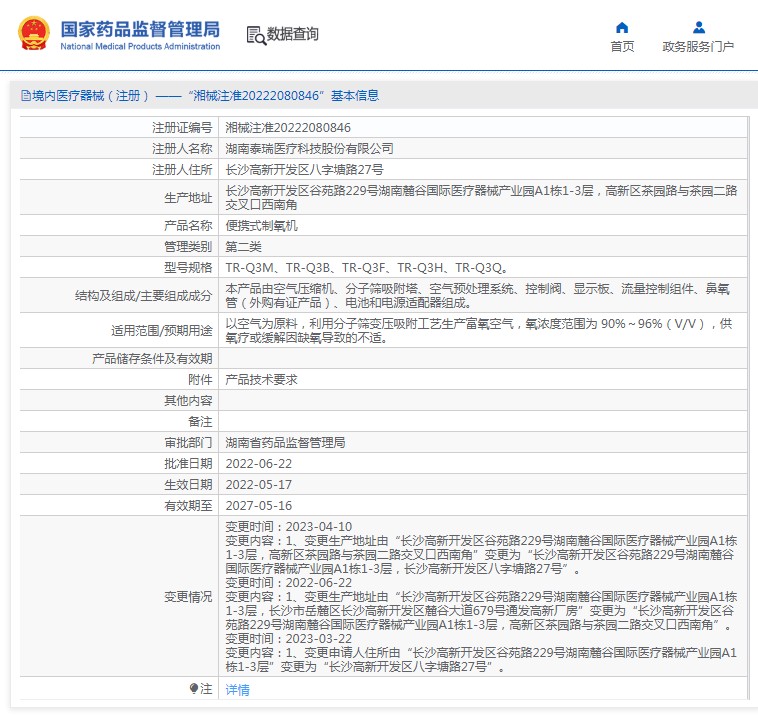
Task: Click the 审批部门 label
Action: pos(188,442)
